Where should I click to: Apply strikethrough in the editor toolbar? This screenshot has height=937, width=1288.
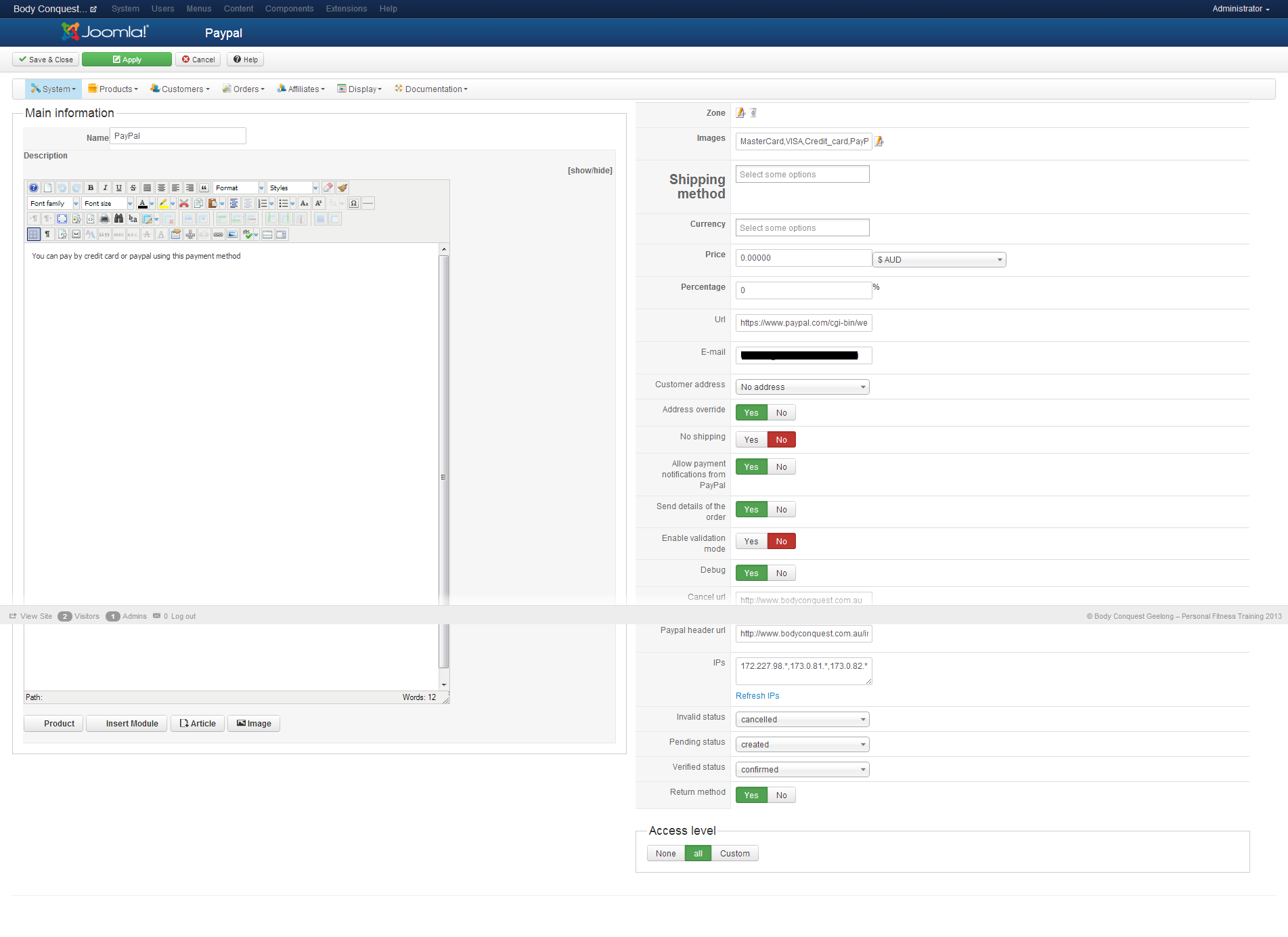click(133, 188)
